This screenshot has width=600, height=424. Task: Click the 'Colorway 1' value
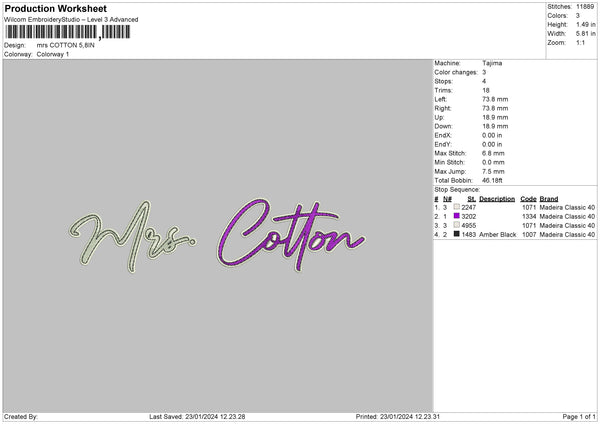tap(53, 54)
